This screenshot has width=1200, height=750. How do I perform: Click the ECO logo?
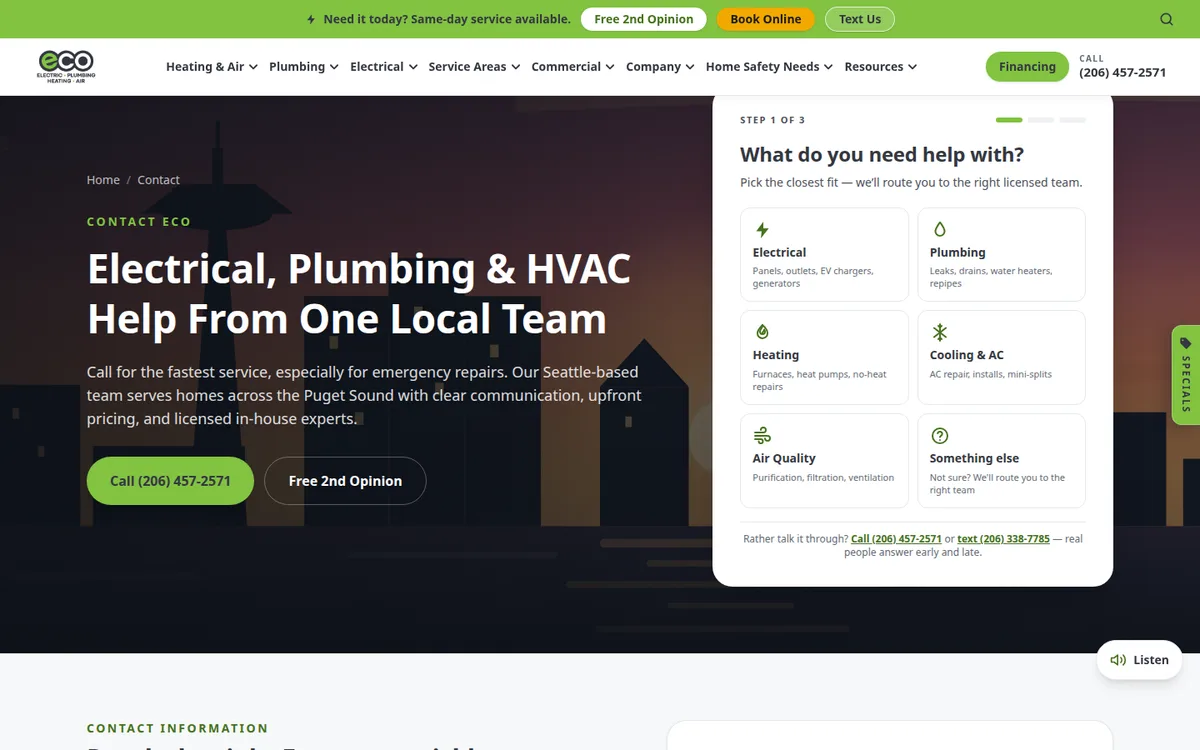(x=66, y=66)
